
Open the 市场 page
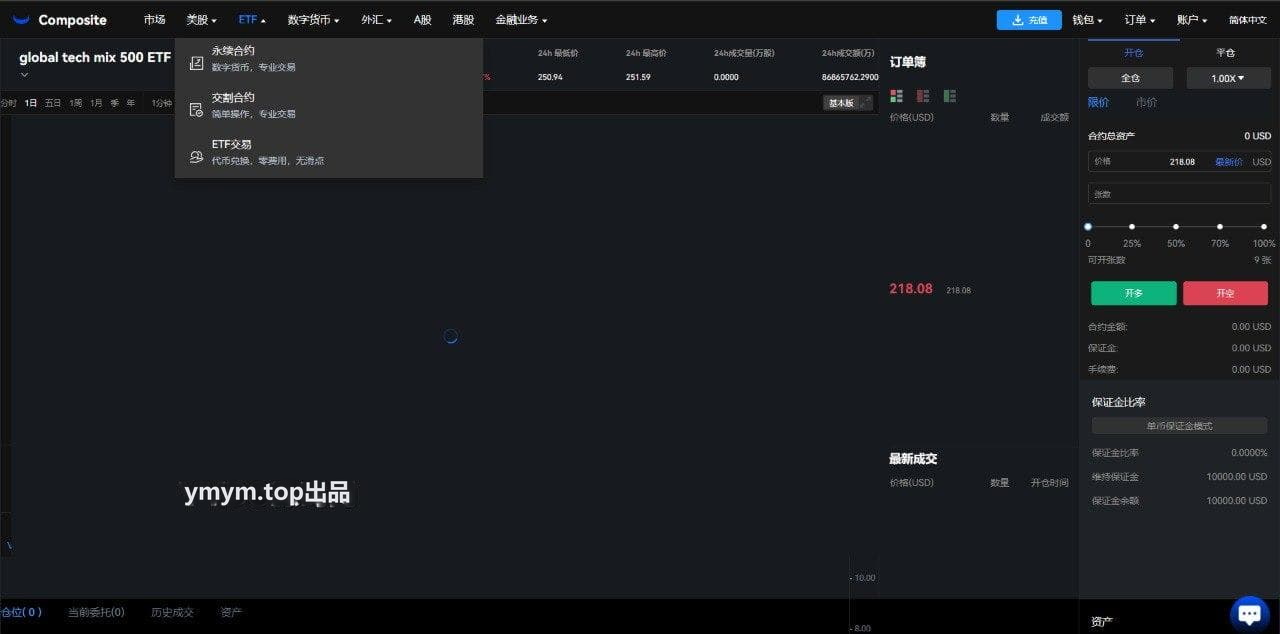pos(154,20)
